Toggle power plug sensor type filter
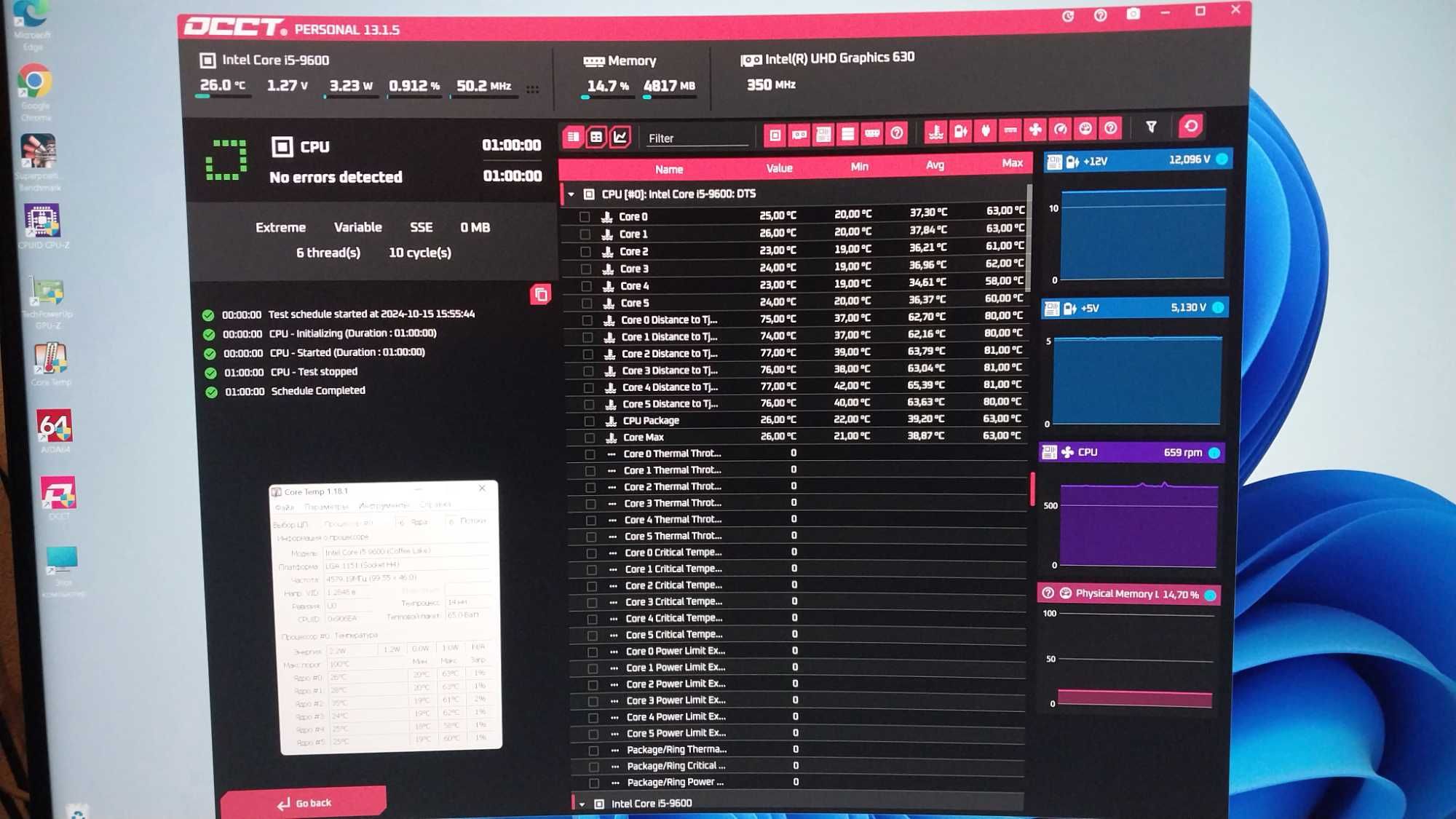The height and width of the screenshot is (819, 1456). tap(986, 130)
